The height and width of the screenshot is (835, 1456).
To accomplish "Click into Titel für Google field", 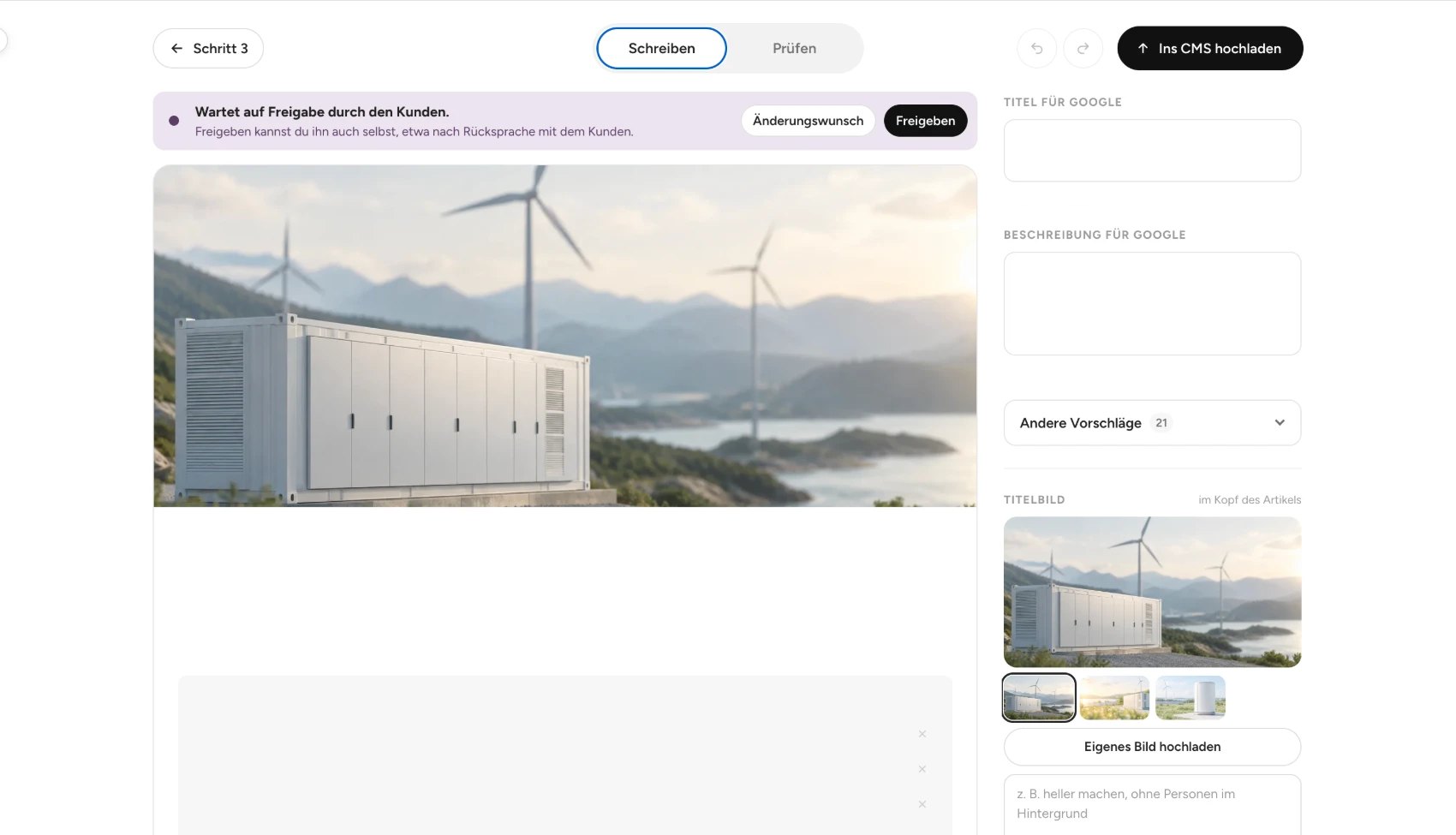I will pyautogui.click(x=1152, y=150).
